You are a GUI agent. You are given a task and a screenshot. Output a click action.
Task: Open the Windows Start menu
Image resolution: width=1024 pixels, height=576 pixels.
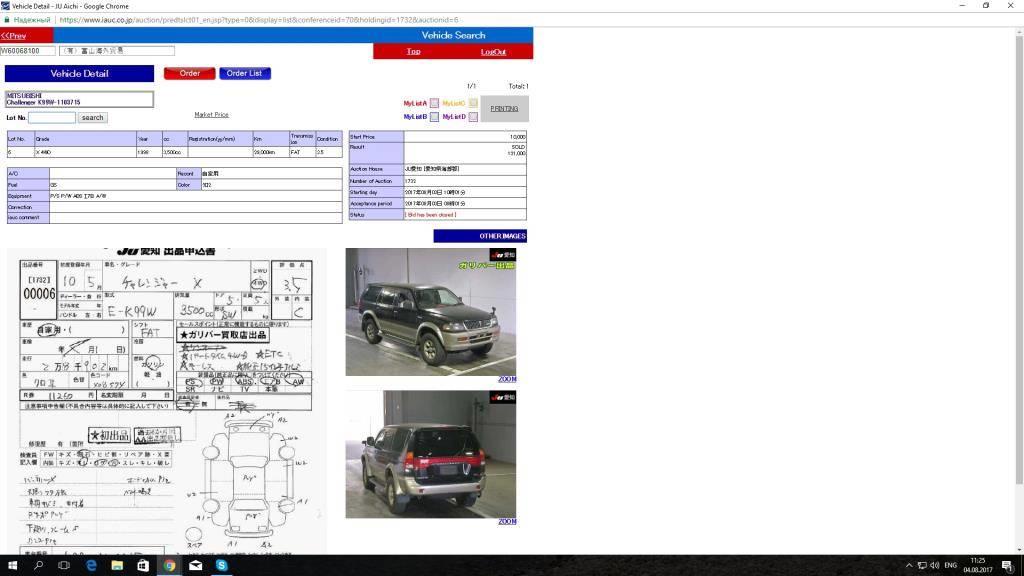[x=12, y=565]
